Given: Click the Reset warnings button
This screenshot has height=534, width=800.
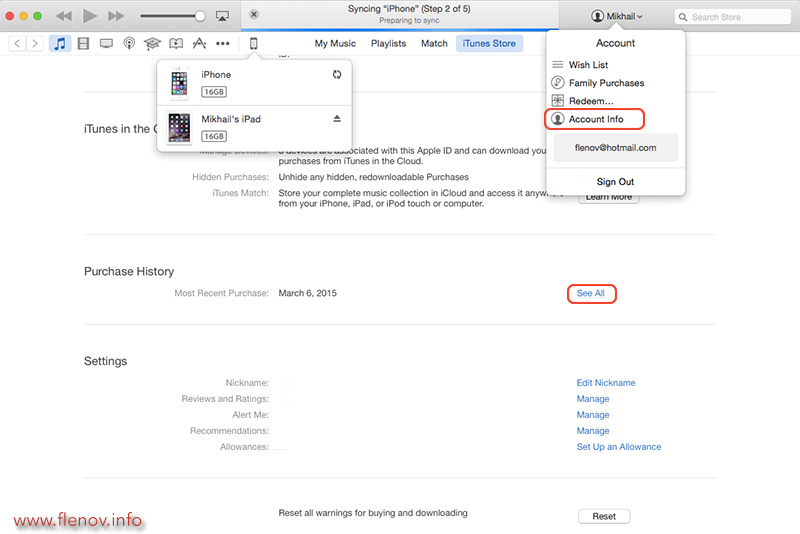Looking at the screenshot, I should (604, 516).
